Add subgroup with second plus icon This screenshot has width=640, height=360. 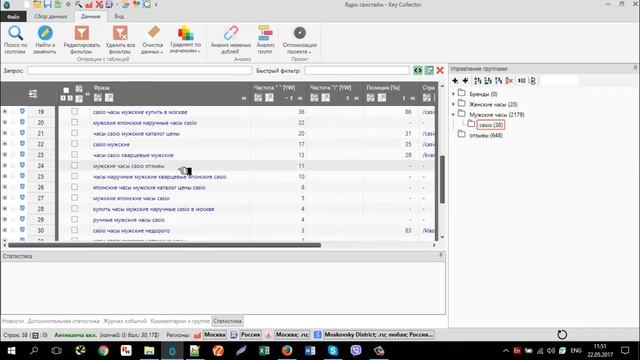465,81
